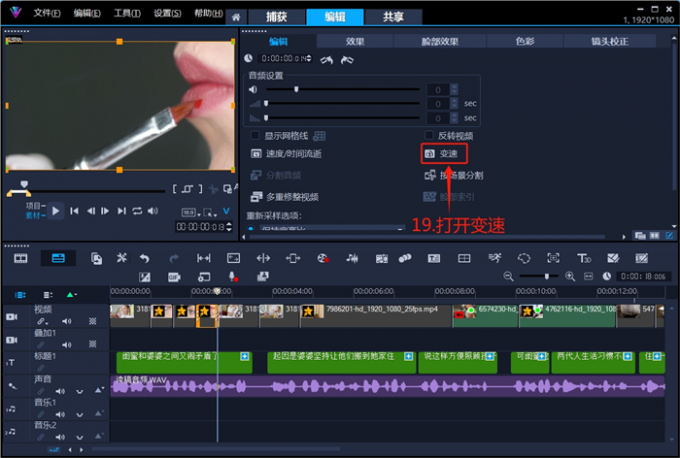Expand the 重新采样选项 dropdown

tap(400, 228)
